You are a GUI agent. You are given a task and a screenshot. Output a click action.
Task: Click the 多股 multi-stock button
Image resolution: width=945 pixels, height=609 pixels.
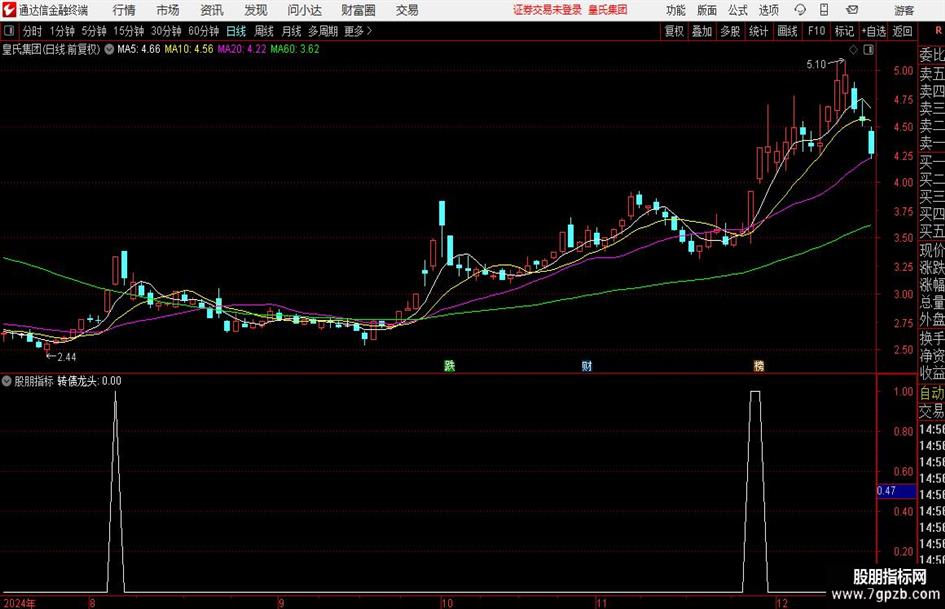[730, 31]
